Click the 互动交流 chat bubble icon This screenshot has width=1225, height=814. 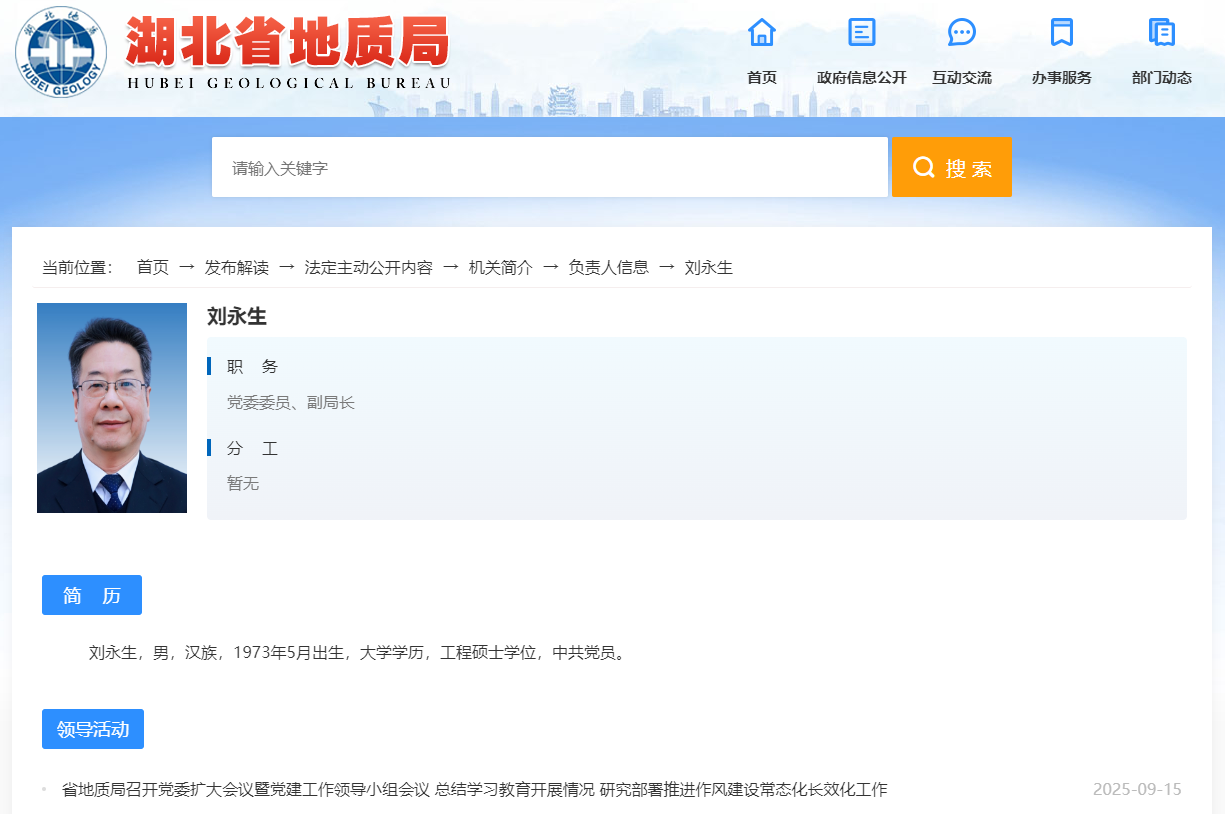[962, 32]
